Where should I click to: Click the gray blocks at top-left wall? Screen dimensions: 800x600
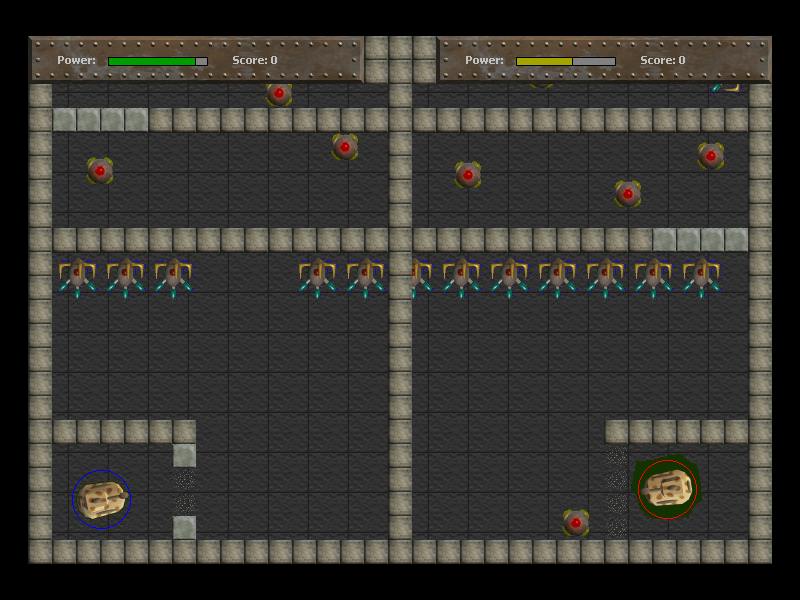point(101,120)
